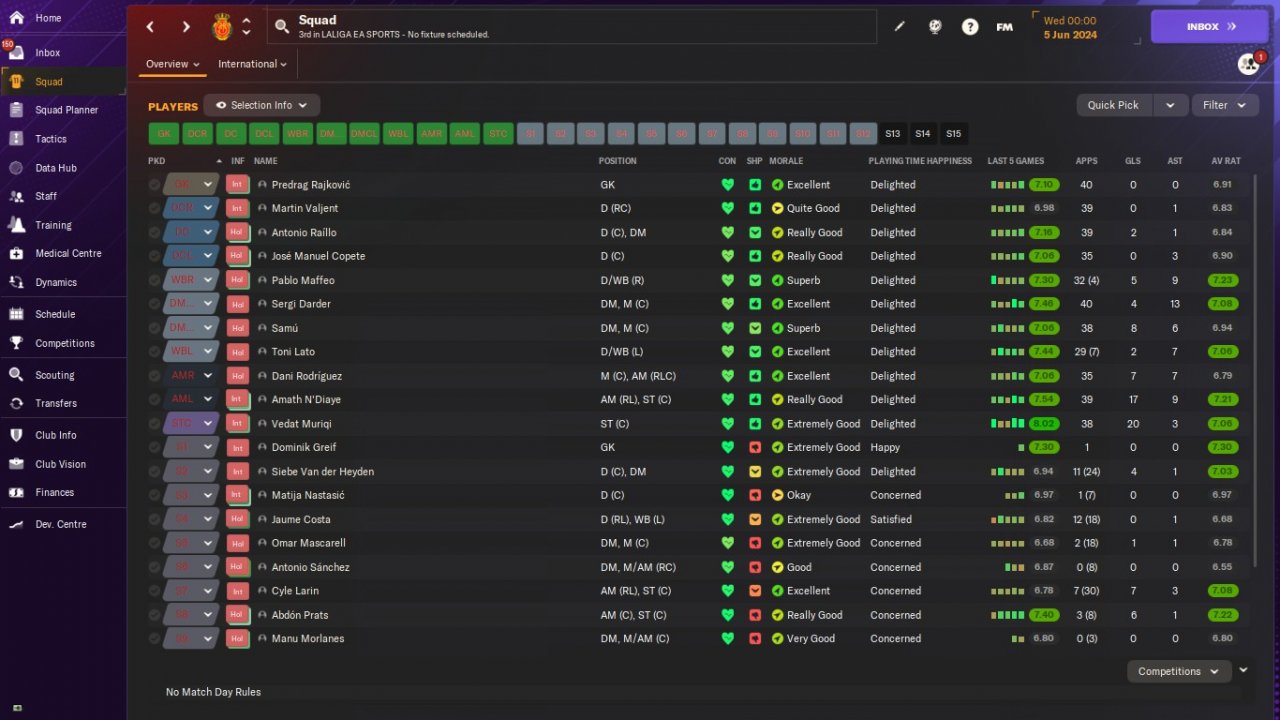
Task: Go to the Scouting screen
Action: click(x=55, y=375)
